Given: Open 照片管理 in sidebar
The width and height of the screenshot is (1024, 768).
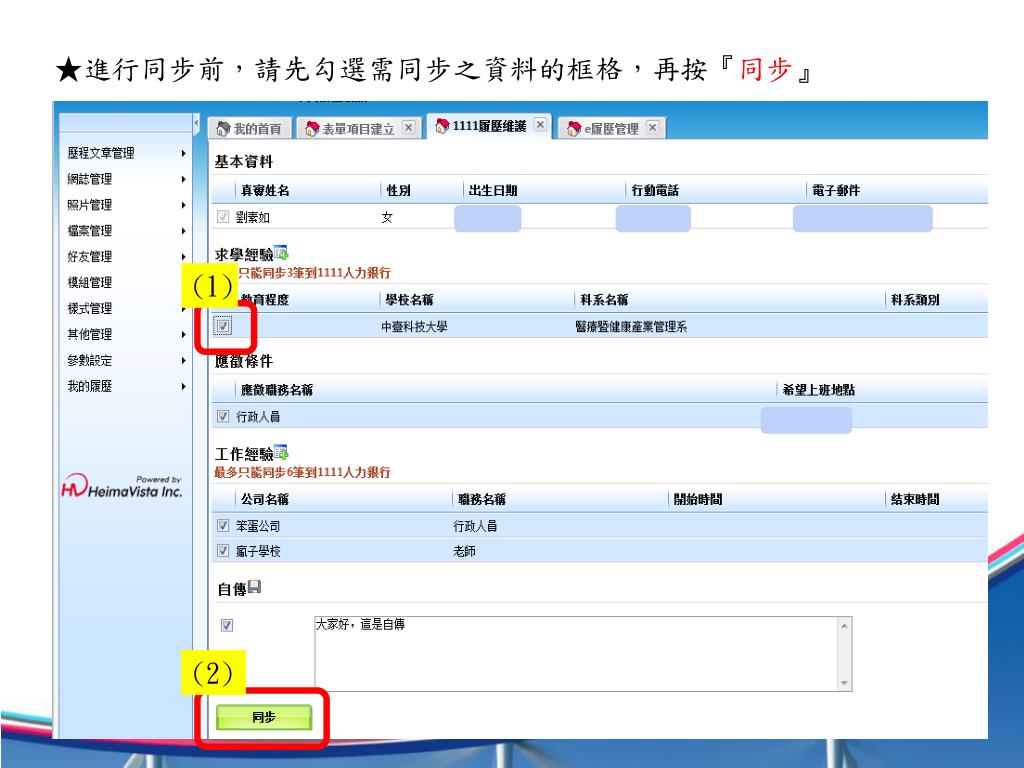Looking at the screenshot, I should point(89,205).
